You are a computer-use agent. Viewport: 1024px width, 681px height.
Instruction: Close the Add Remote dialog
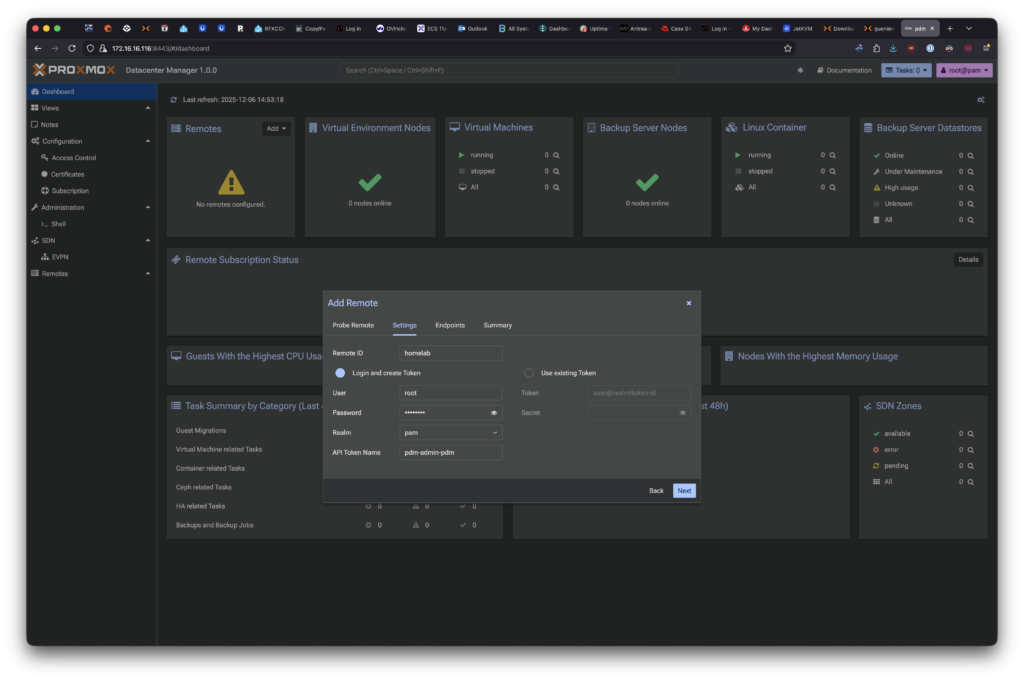tap(688, 303)
